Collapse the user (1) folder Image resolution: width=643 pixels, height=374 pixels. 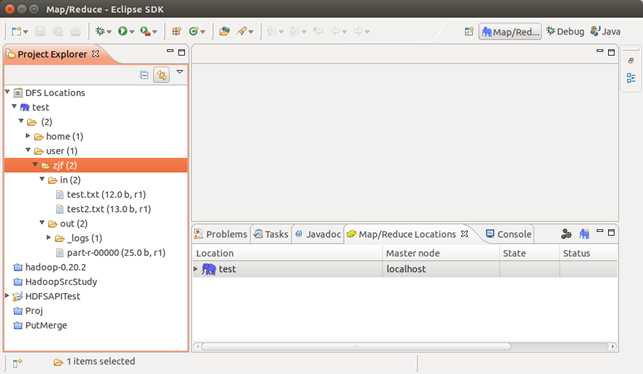click(x=28, y=150)
